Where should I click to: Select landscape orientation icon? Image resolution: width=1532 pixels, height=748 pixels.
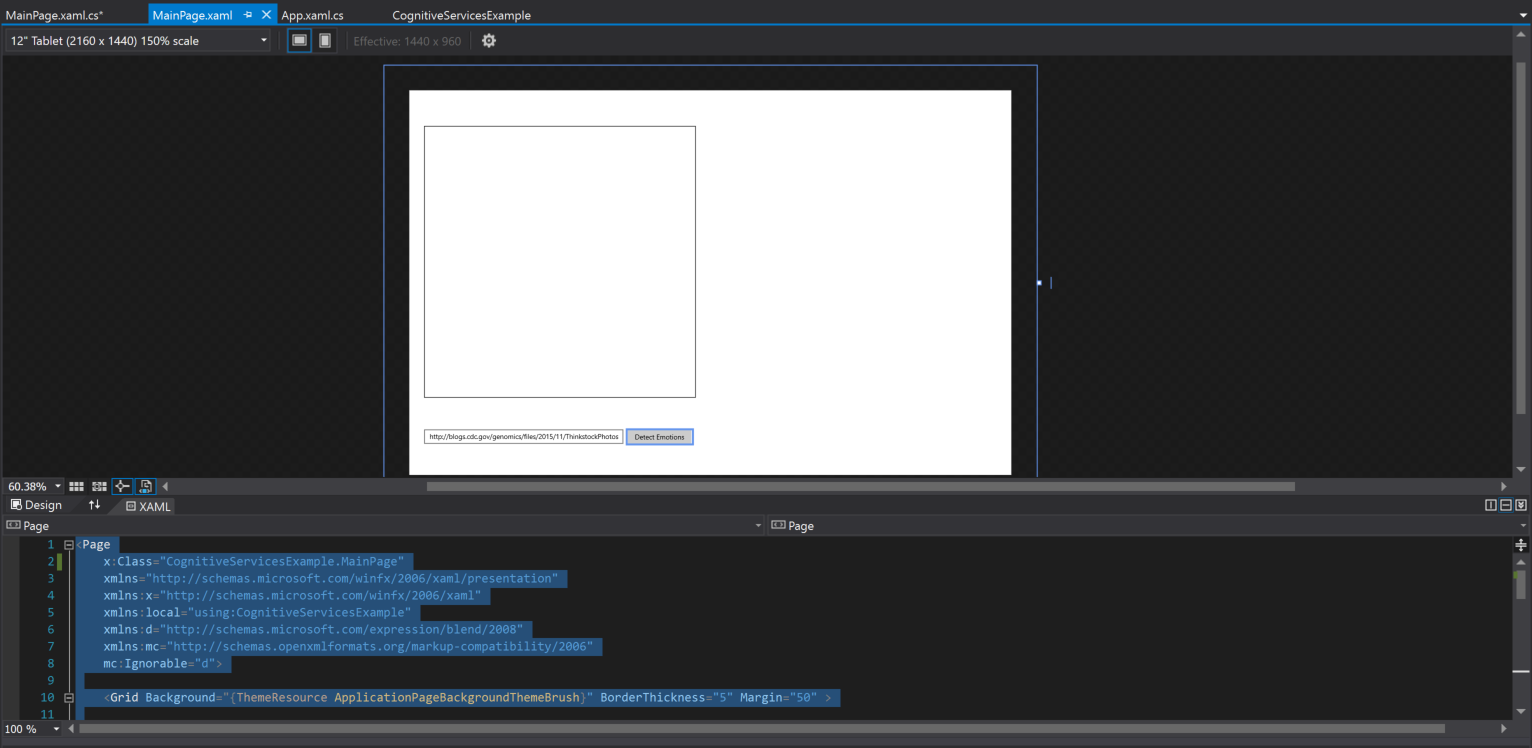coord(299,41)
